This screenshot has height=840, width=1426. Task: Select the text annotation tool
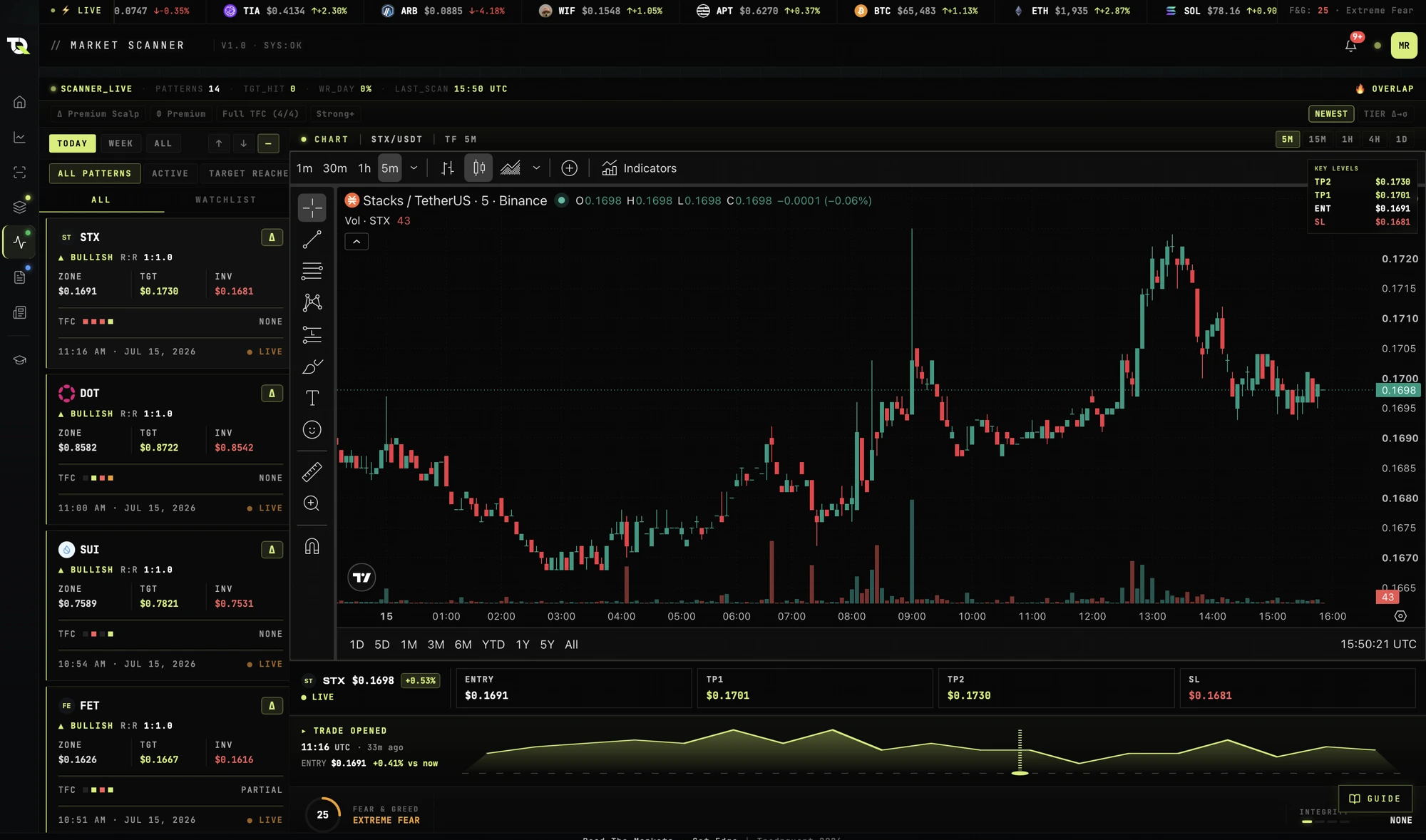coord(312,398)
